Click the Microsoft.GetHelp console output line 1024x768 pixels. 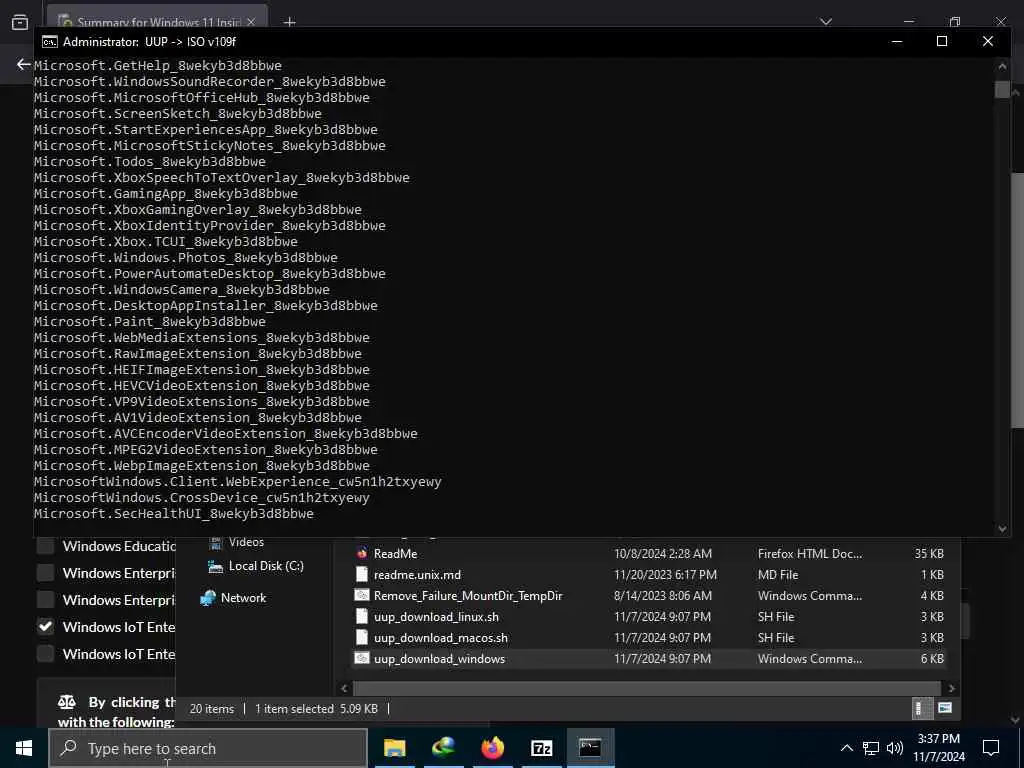click(158, 65)
